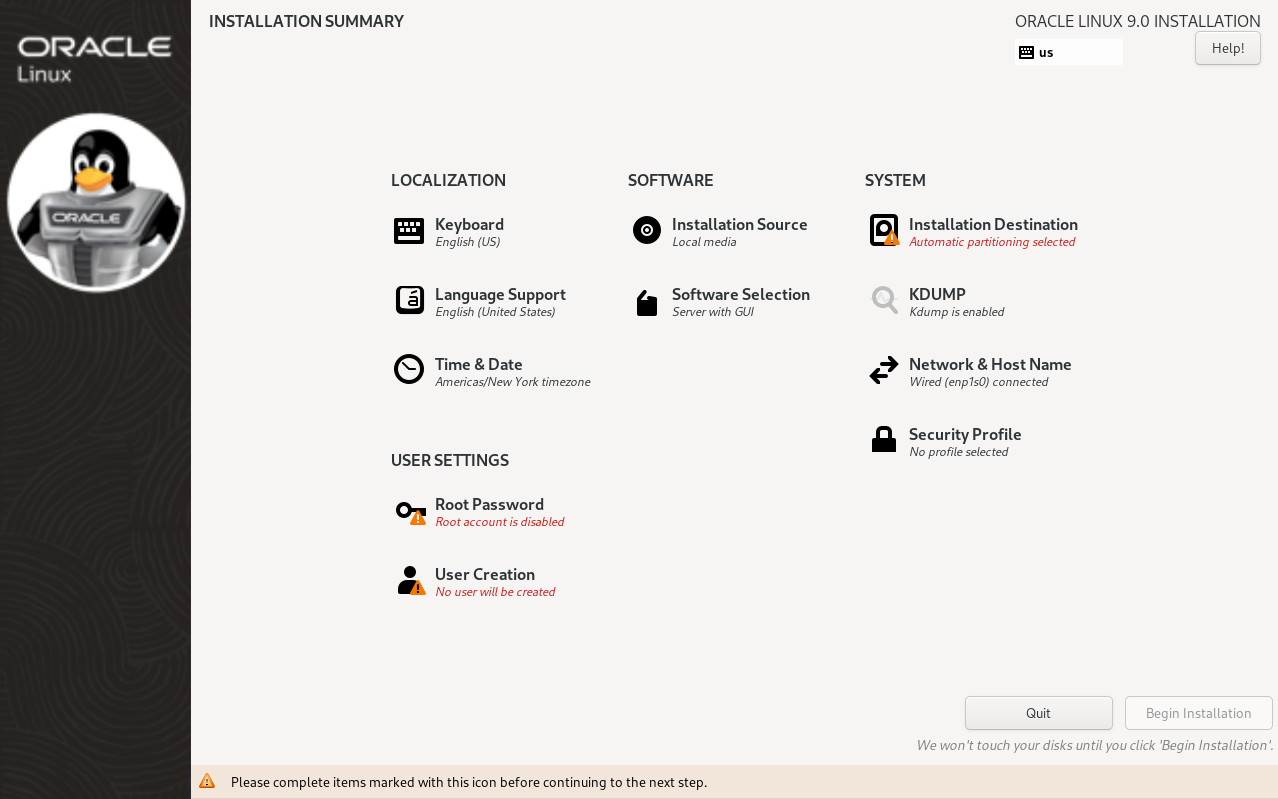Open the Security Profile padlock icon
Viewport: 1278px width, 799px height.
pyautogui.click(x=882, y=441)
